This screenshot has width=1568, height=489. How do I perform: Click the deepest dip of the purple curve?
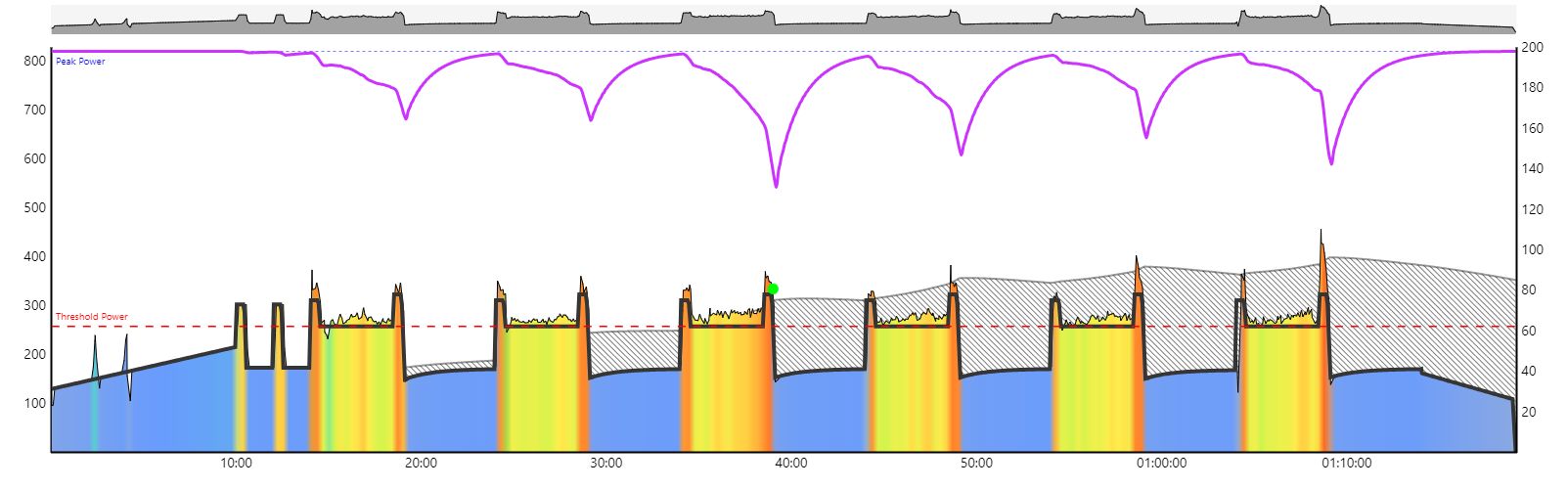(x=776, y=185)
